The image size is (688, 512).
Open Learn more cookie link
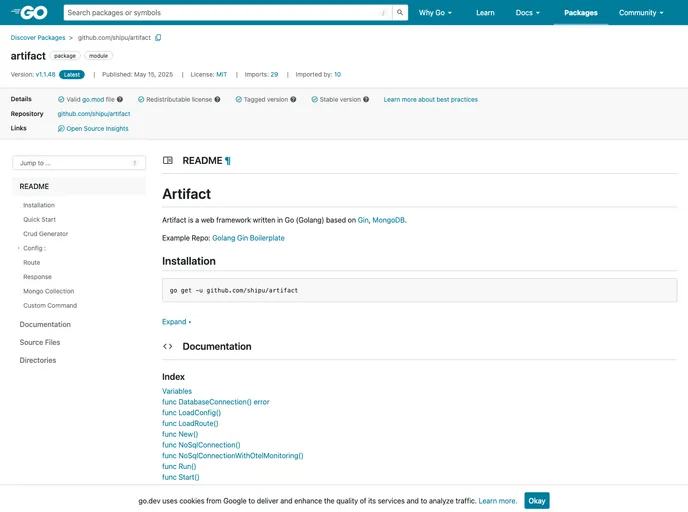[x=498, y=501]
